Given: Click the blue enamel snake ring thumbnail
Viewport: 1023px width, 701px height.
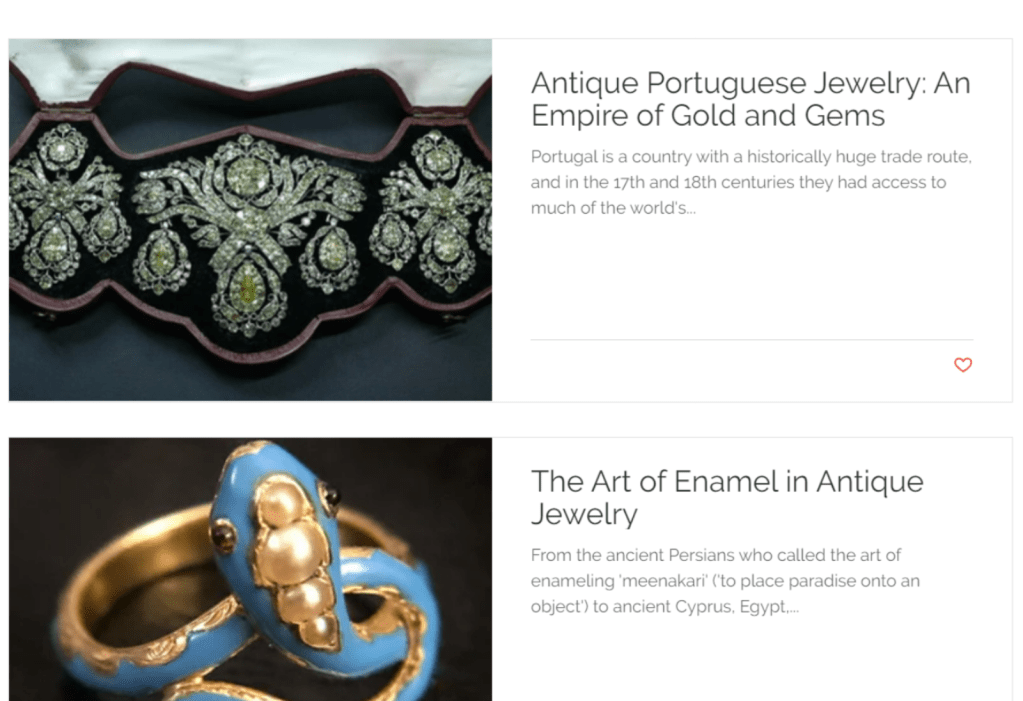Looking at the screenshot, I should click(x=251, y=569).
